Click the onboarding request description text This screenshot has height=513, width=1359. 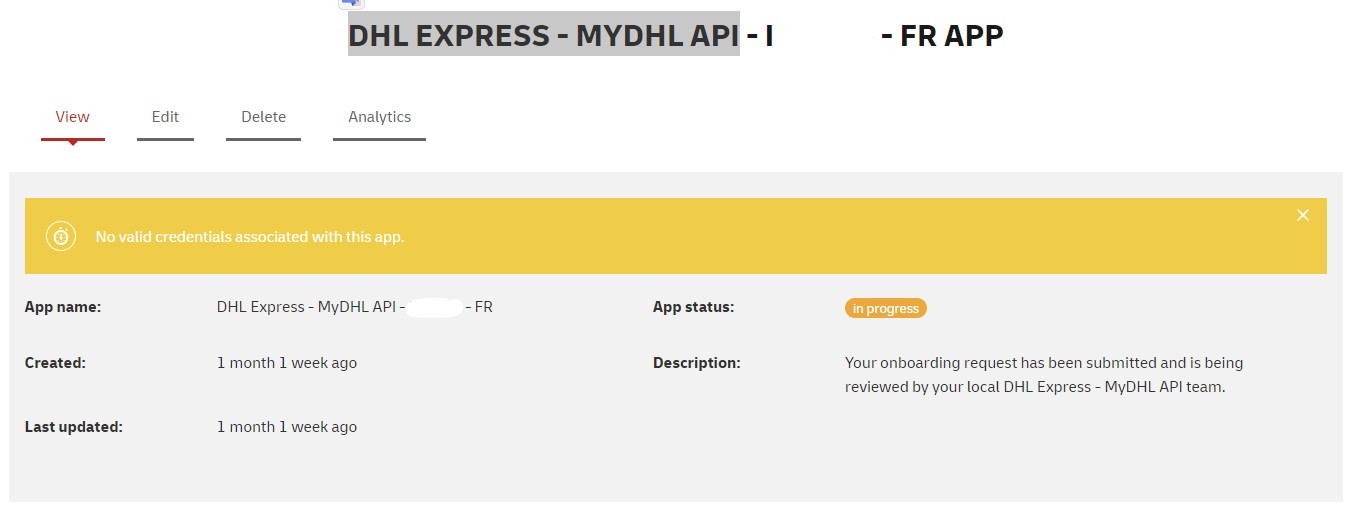pos(1043,374)
